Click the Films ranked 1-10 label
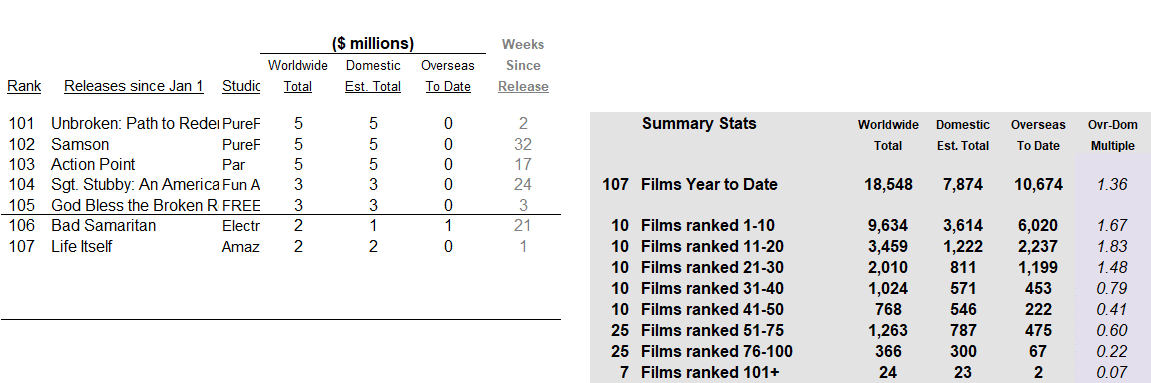The height and width of the screenshot is (383, 1151). 708,226
